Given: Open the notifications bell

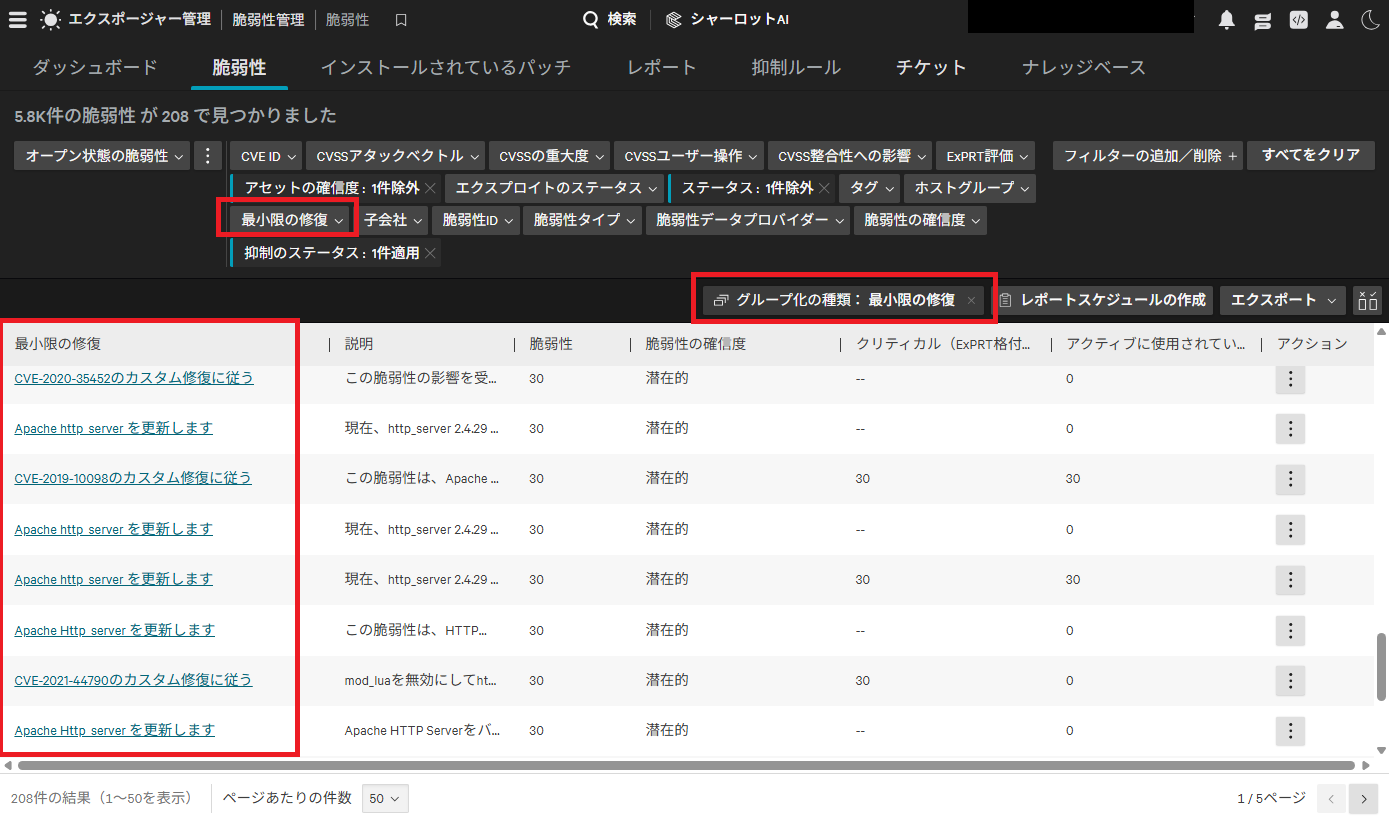Looking at the screenshot, I should [1226, 19].
